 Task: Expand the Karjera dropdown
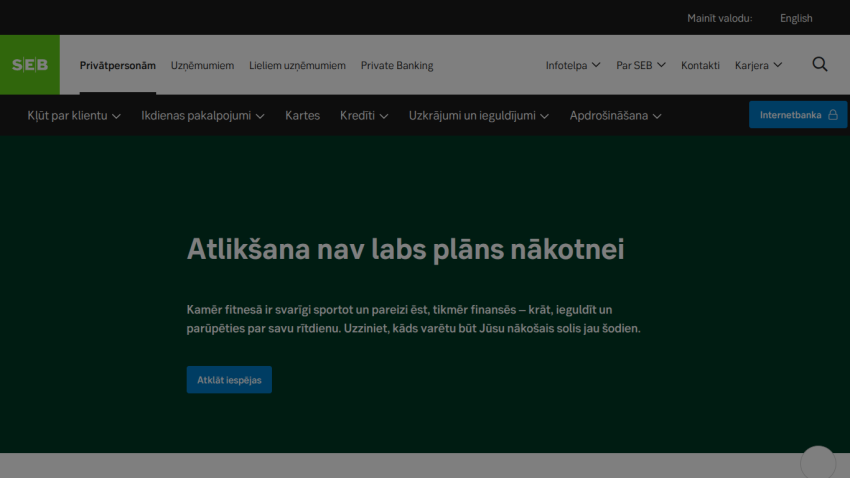click(x=758, y=66)
